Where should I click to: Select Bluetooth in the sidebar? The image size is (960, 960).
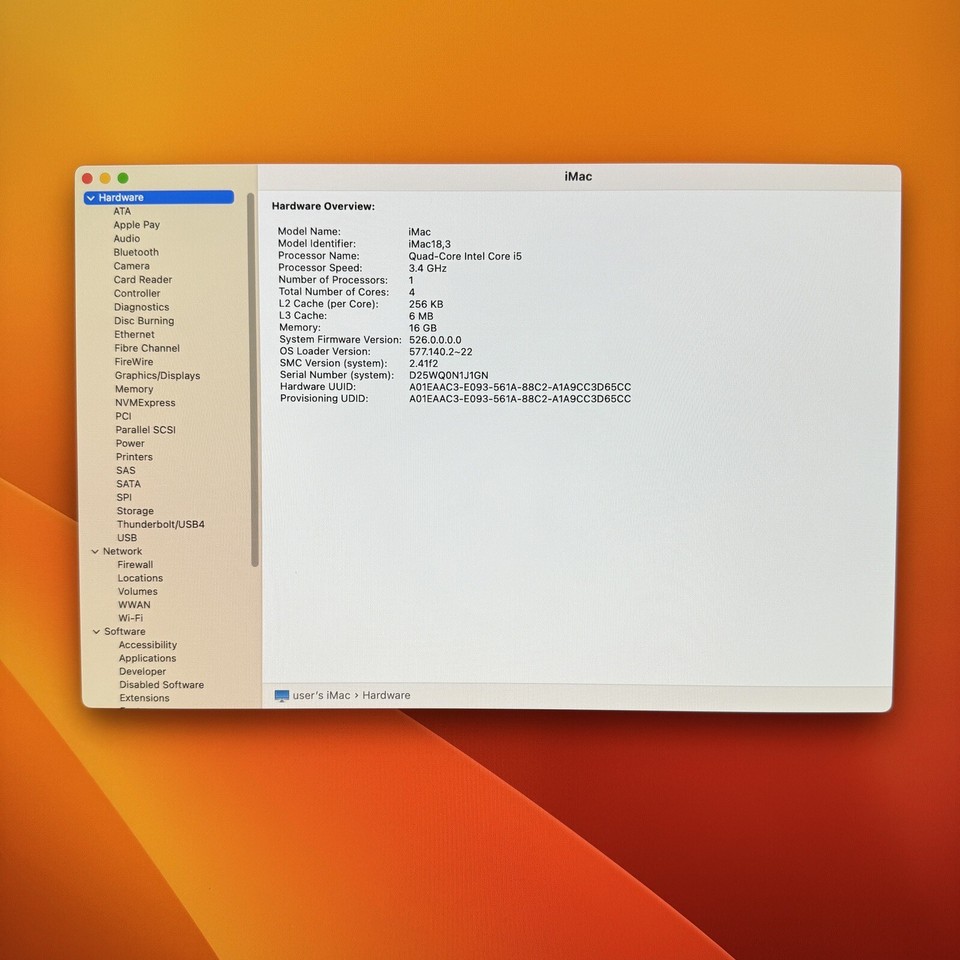click(136, 253)
